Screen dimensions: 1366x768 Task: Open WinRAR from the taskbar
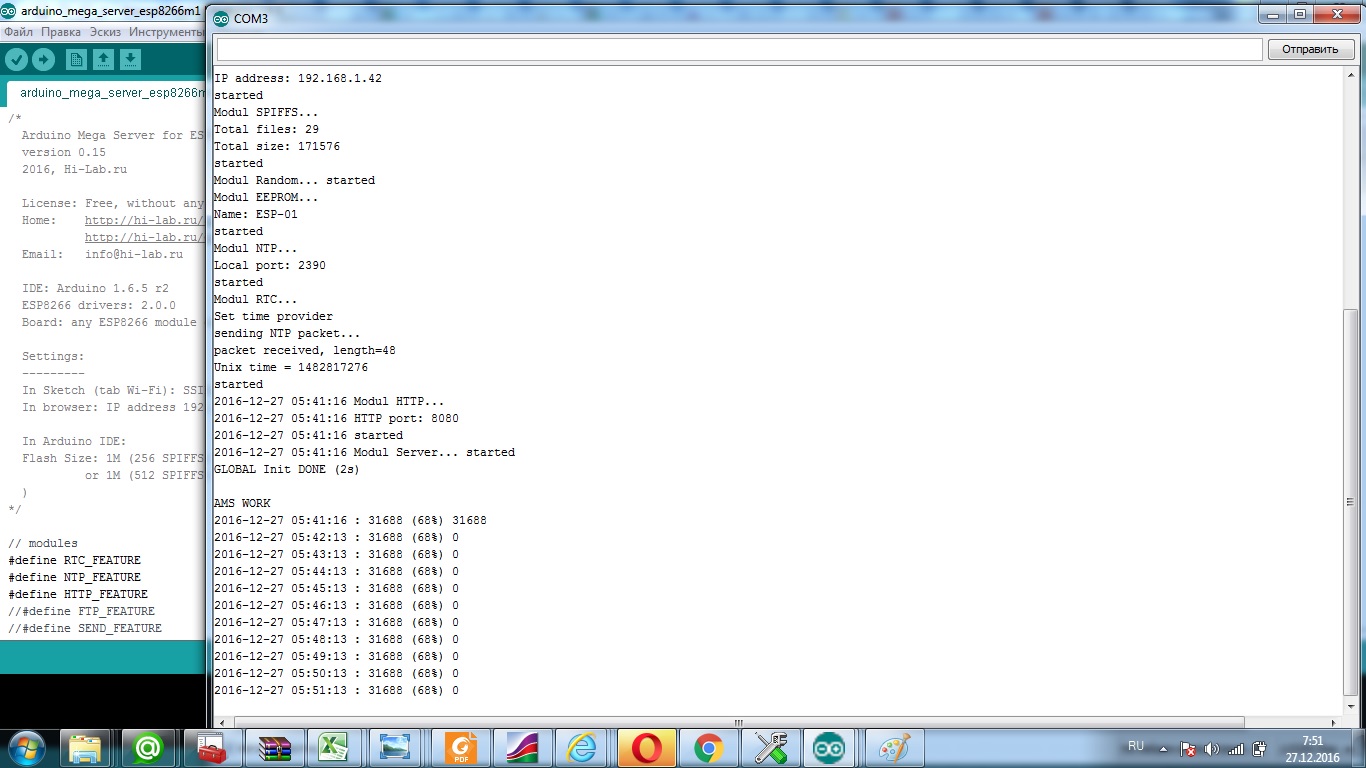[274, 748]
